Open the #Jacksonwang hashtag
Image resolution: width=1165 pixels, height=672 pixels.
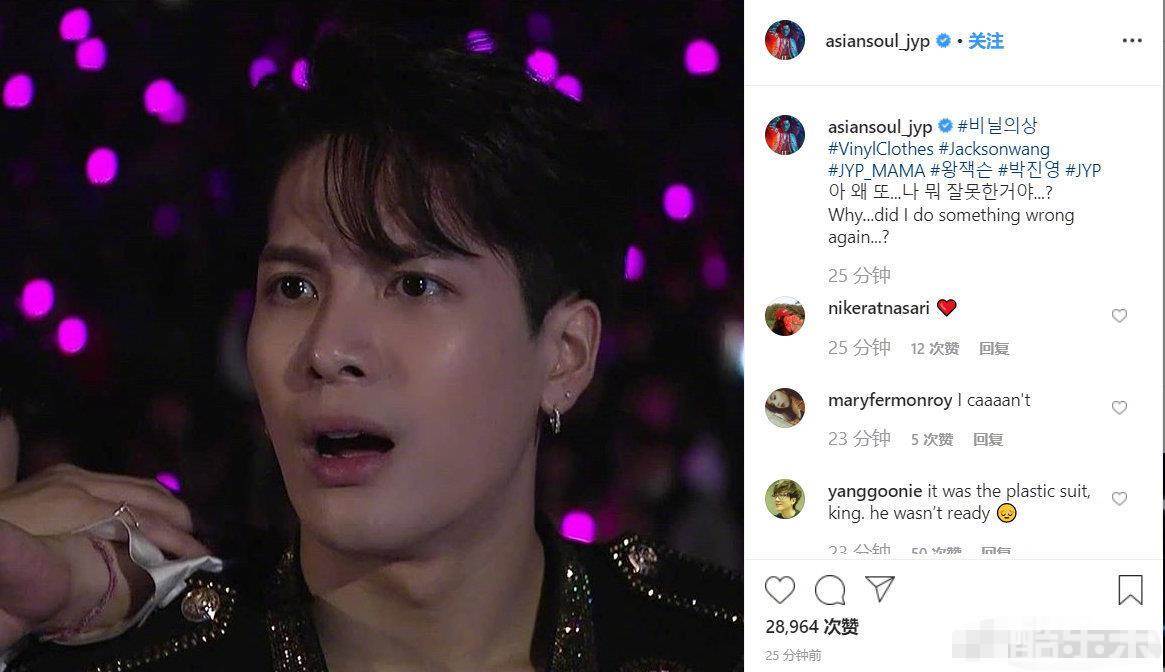[x=994, y=149]
